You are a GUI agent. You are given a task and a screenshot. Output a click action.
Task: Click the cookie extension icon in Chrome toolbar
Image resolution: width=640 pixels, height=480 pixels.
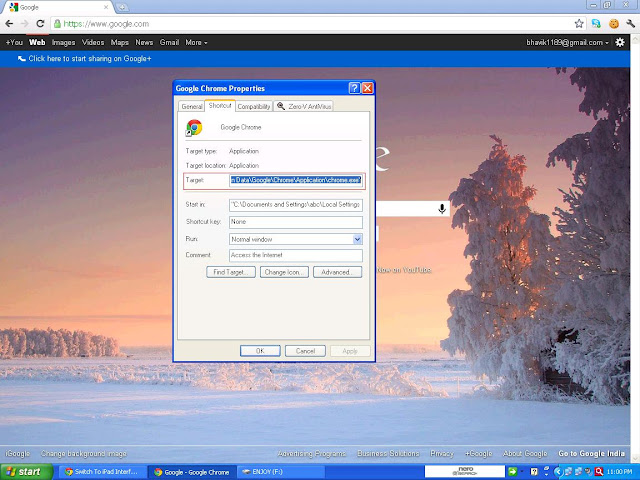coord(613,24)
